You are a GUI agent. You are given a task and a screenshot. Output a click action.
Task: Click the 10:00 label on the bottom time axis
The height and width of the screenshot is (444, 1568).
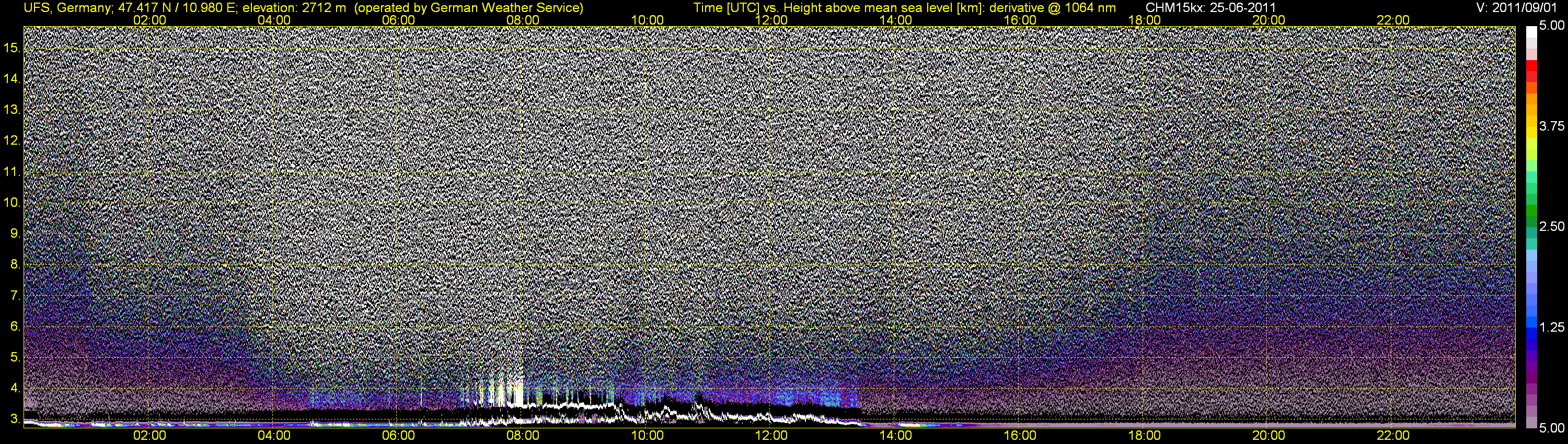point(647,436)
